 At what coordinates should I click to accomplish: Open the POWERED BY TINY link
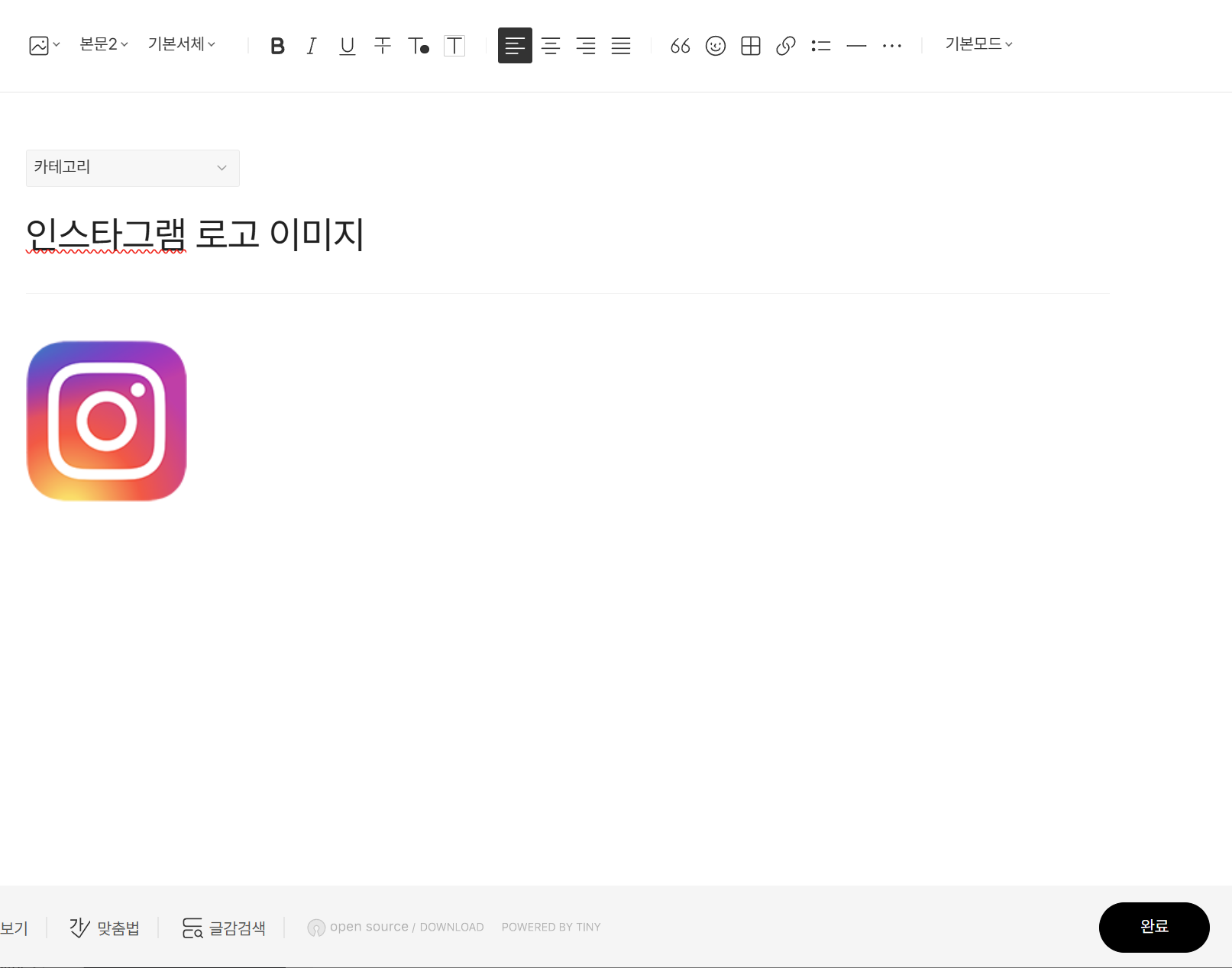coord(551,927)
